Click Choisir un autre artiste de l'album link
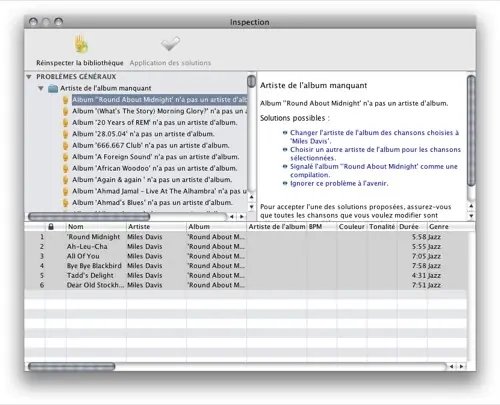This screenshot has width=500, height=405. click(x=375, y=154)
